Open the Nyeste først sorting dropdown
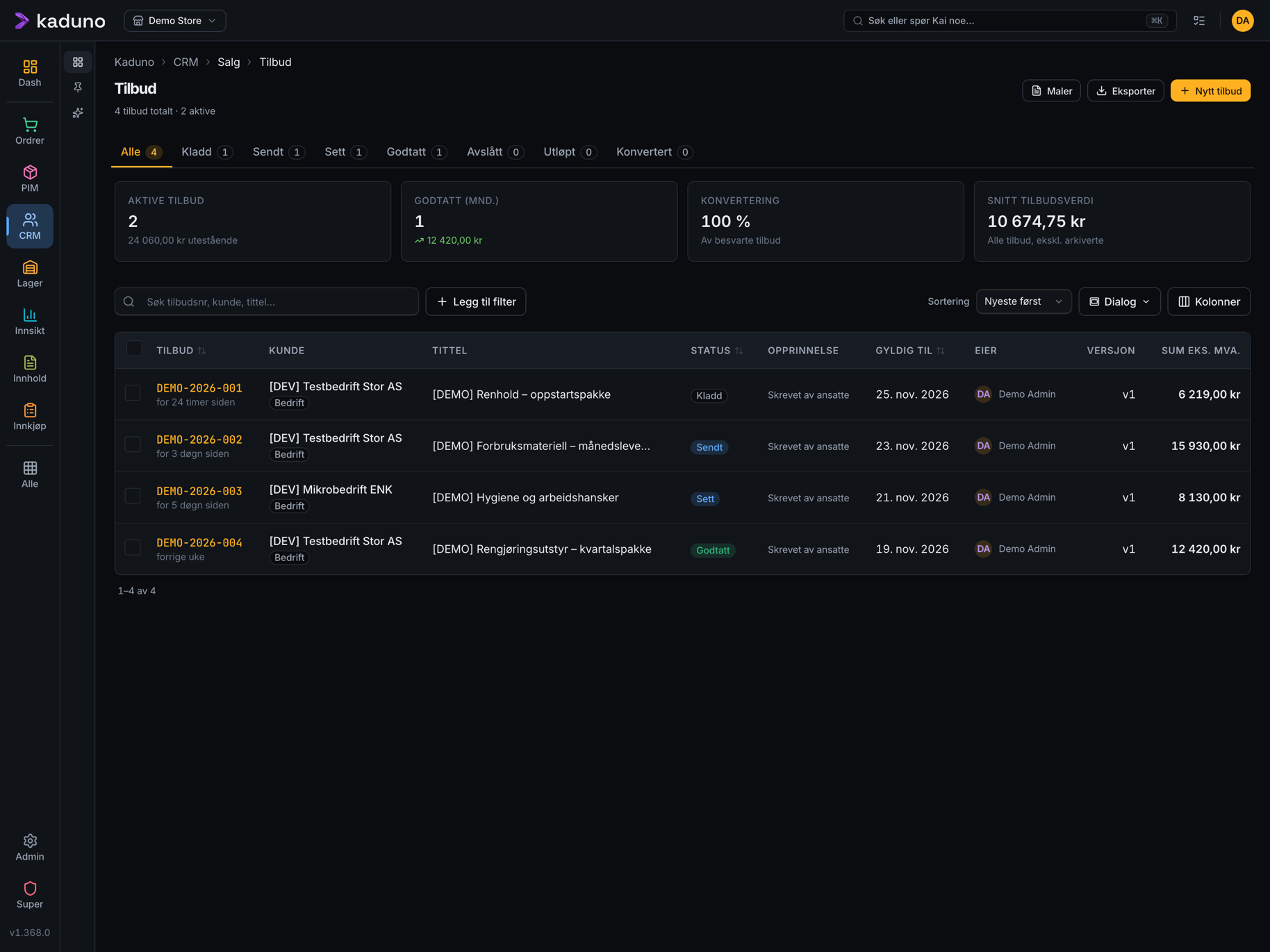Screen dimensions: 1270x952 coord(1023,301)
